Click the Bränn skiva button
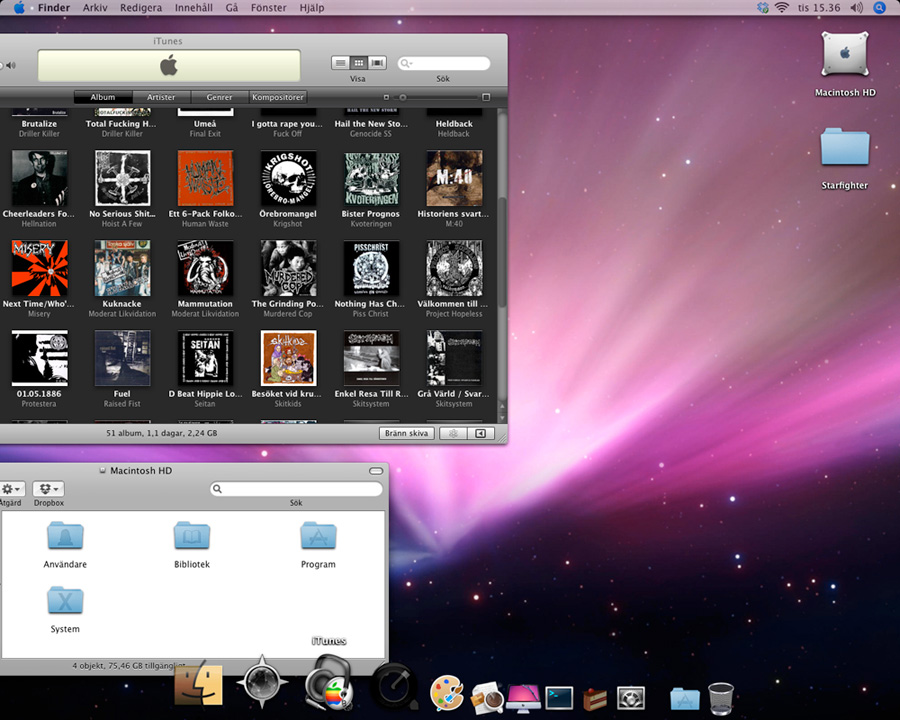The width and height of the screenshot is (900, 720). pos(407,434)
